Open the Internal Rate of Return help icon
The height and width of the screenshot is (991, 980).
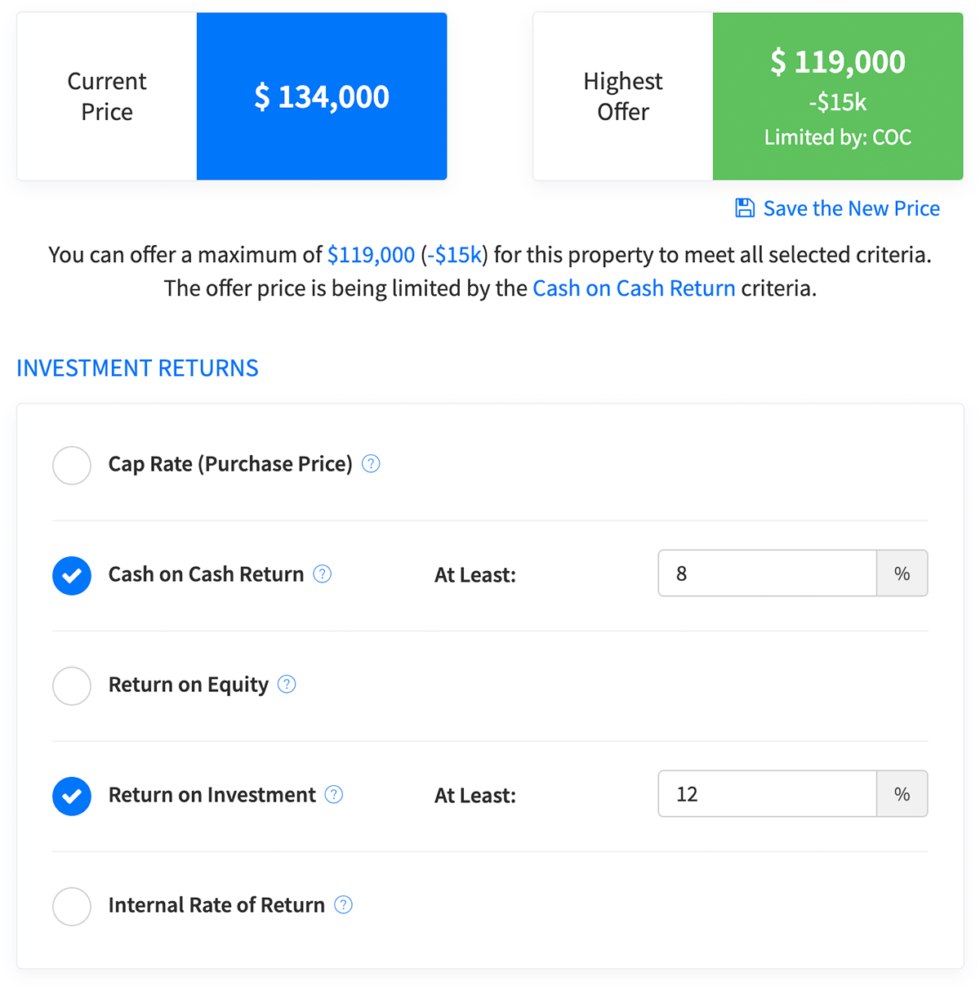click(343, 904)
